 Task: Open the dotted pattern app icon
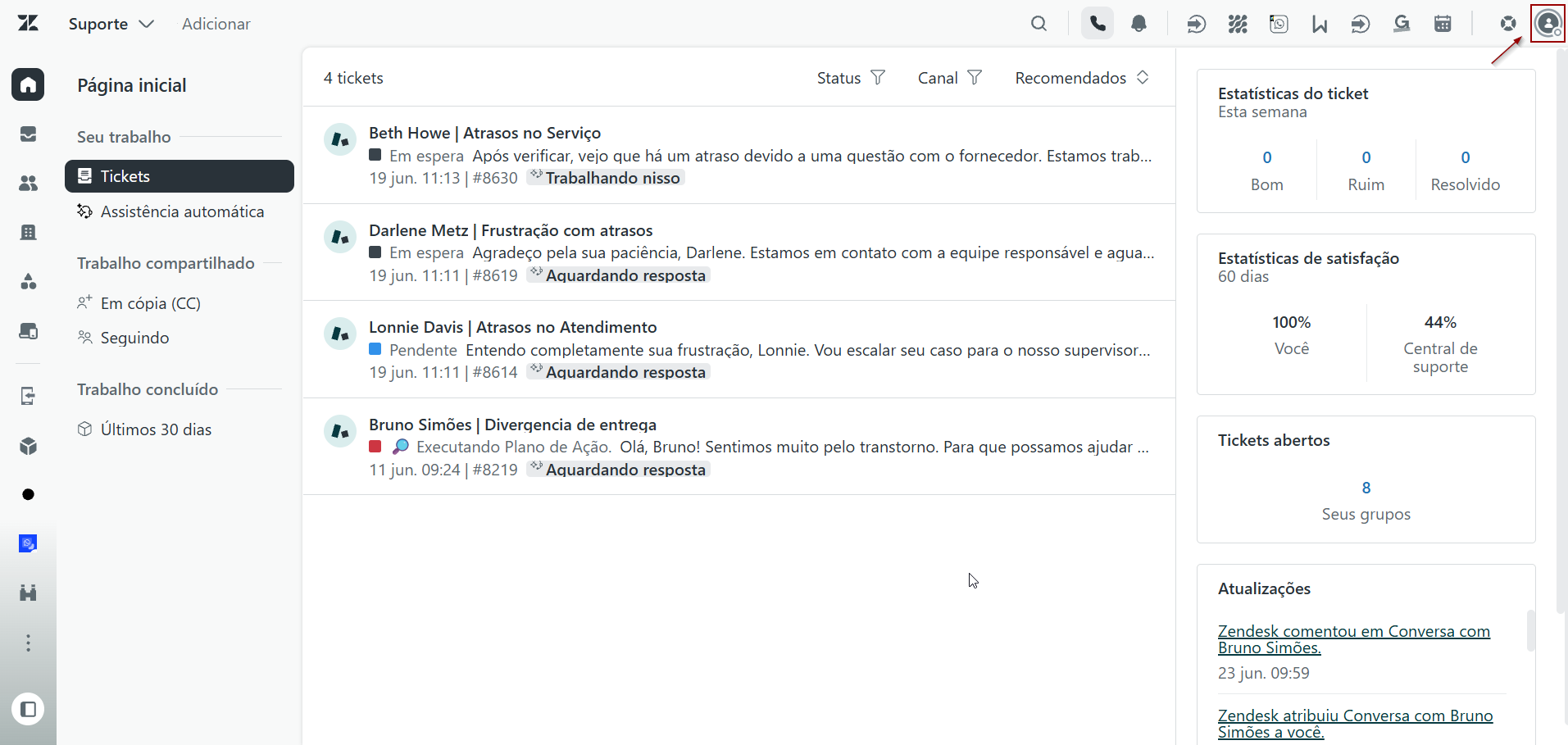coord(1238,24)
